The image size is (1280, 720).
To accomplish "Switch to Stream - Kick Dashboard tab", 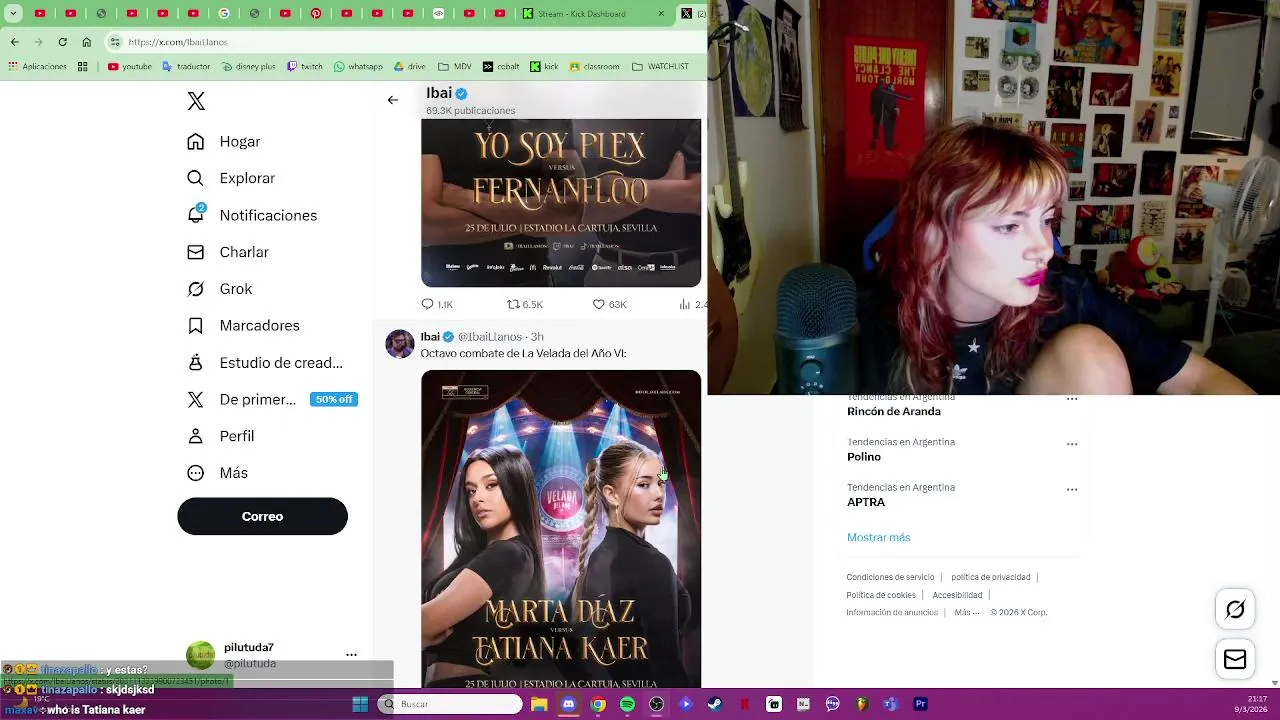I will pos(590,14).
